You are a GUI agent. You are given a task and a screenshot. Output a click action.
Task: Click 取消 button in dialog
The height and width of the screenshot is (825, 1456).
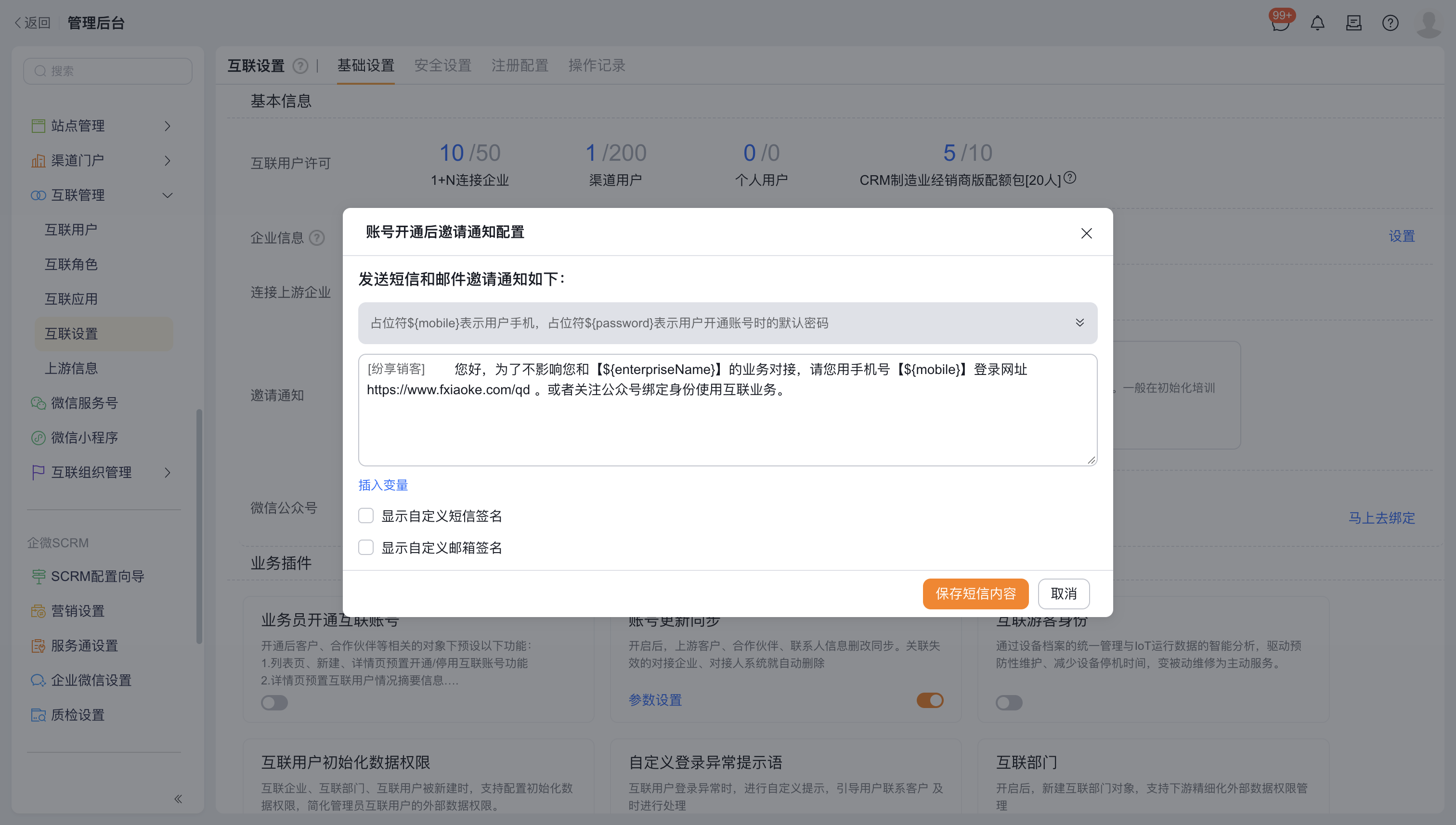pyautogui.click(x=1063, y=593)
